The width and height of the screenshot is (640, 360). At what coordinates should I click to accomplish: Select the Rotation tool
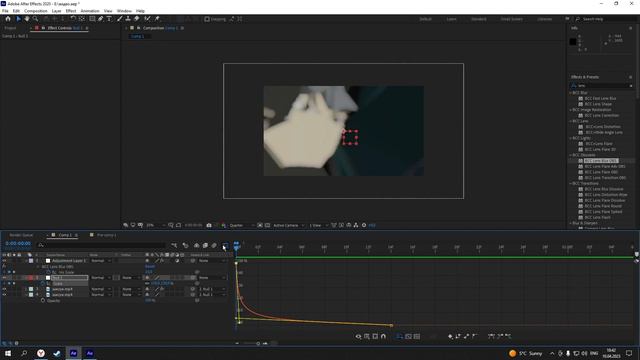click(73, 19)
